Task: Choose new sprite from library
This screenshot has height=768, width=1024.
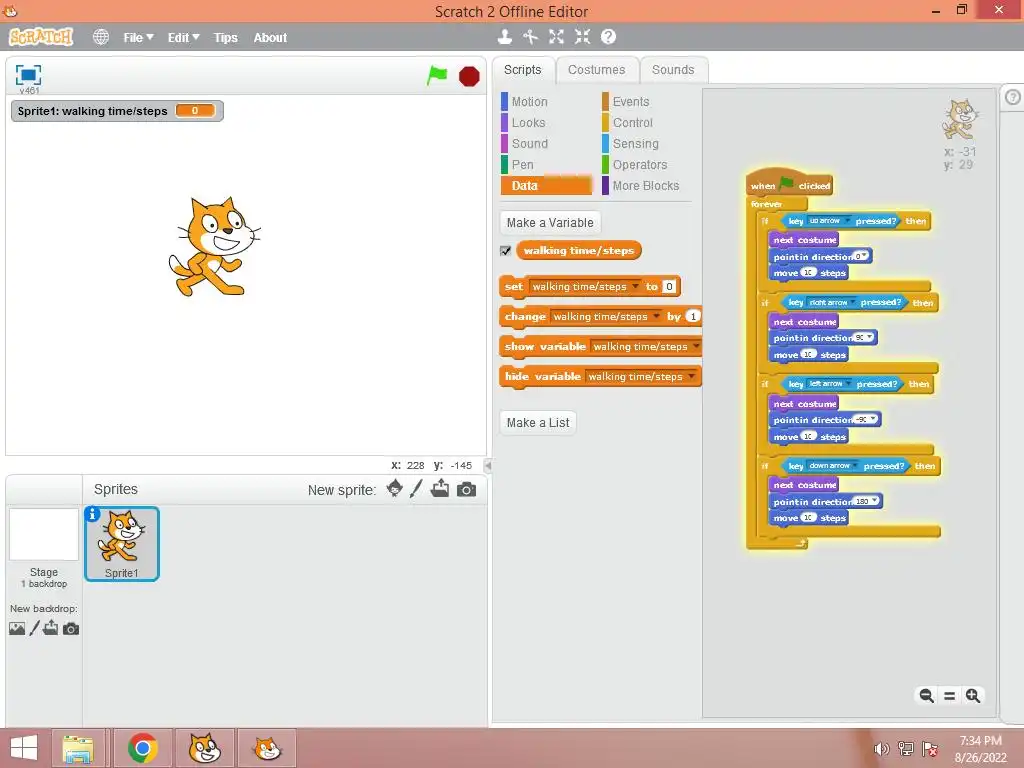Action: [x=394, y=488]
